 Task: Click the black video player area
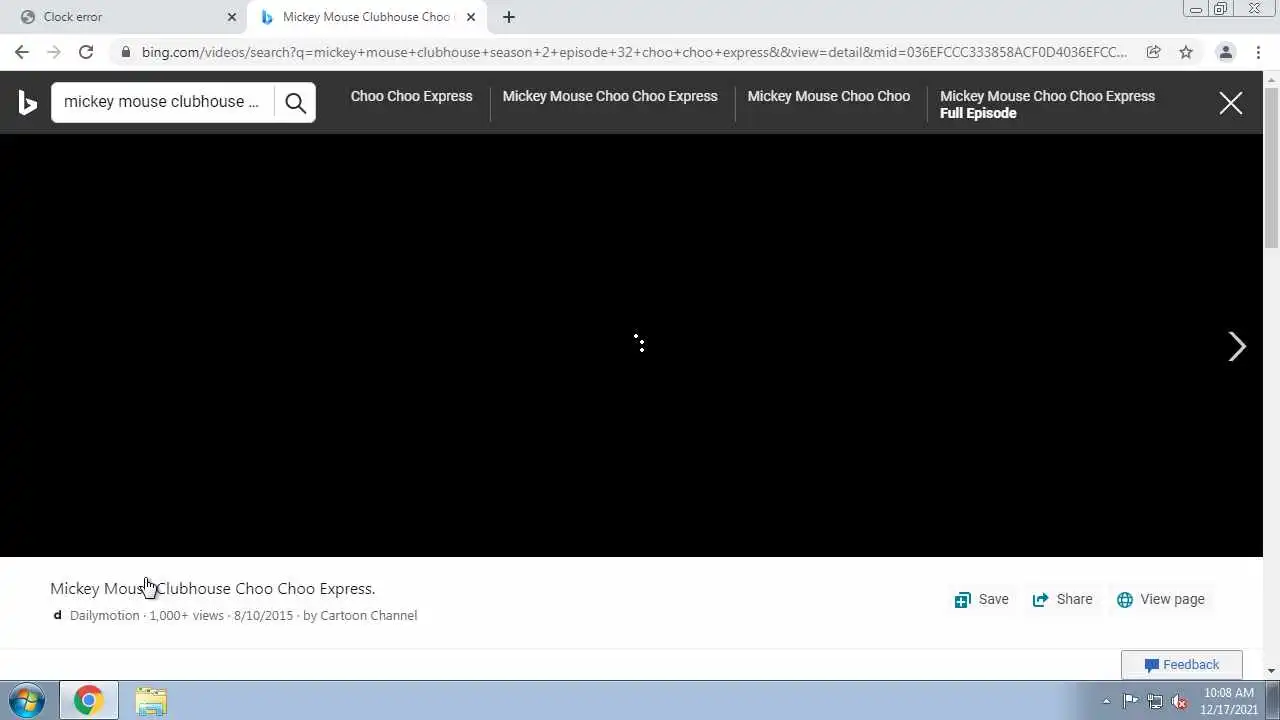point(631,345)
